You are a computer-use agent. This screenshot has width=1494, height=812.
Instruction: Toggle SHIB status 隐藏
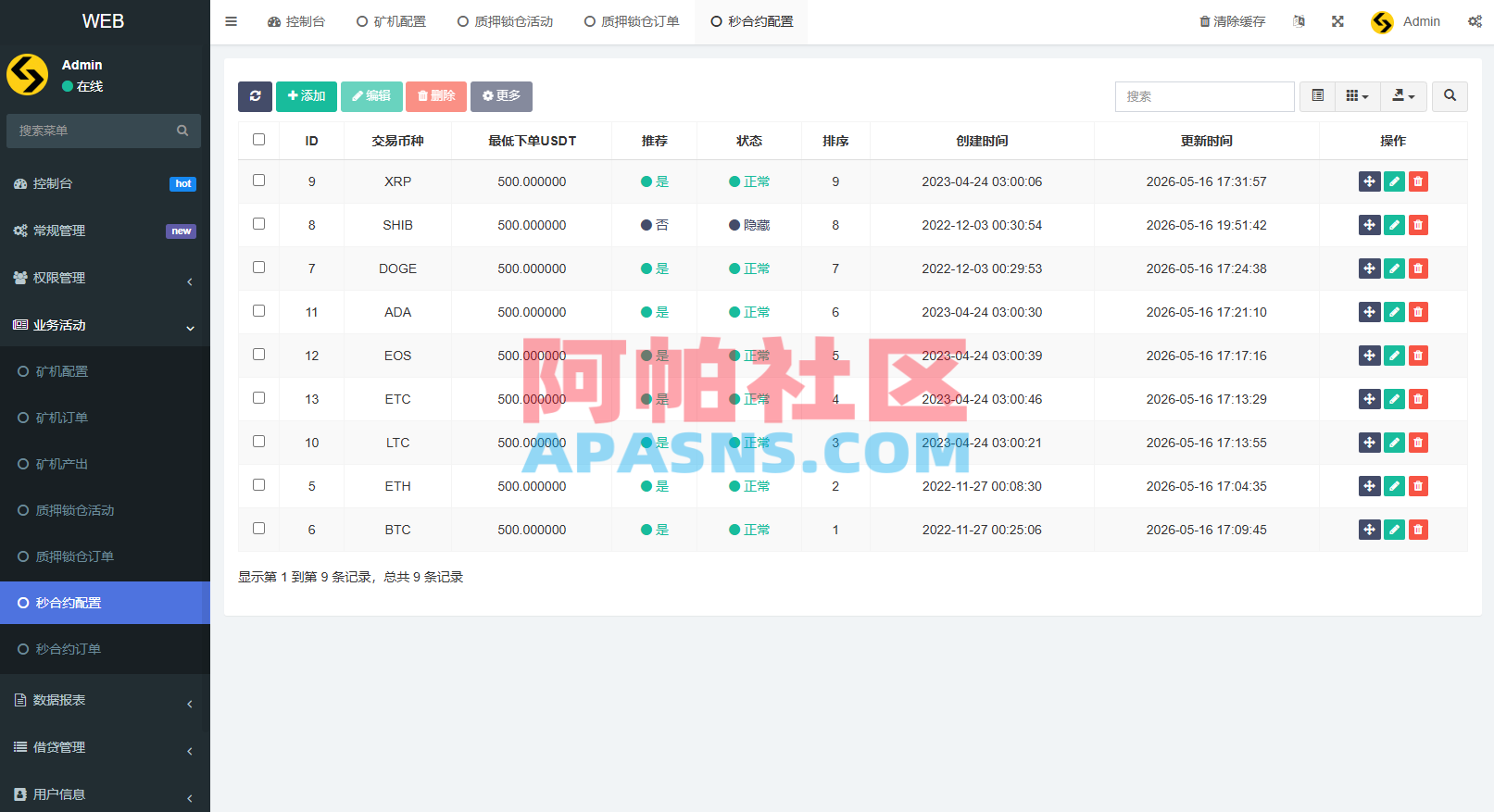click(748, 225)
